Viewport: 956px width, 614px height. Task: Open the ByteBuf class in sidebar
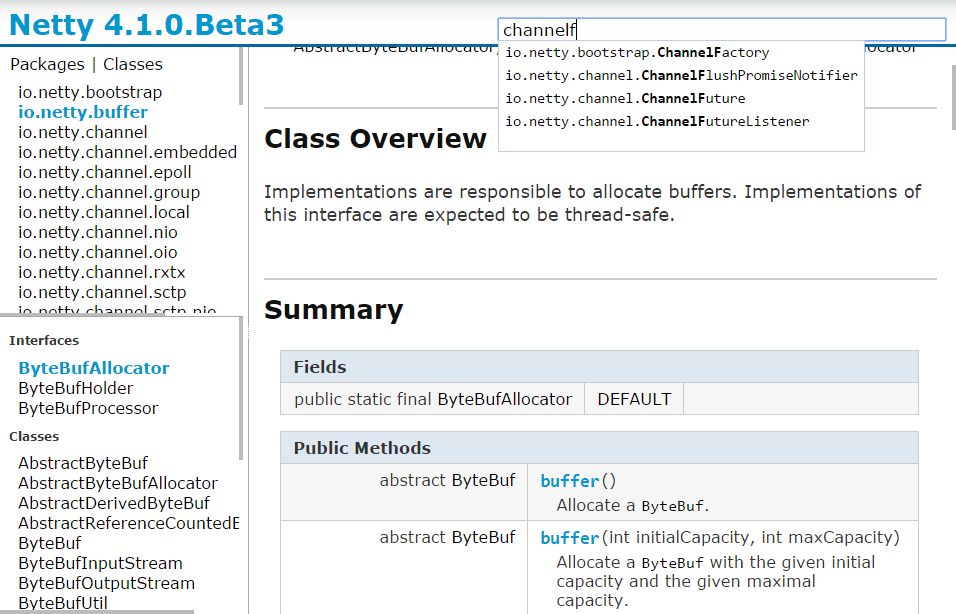[x=49, y=543]
